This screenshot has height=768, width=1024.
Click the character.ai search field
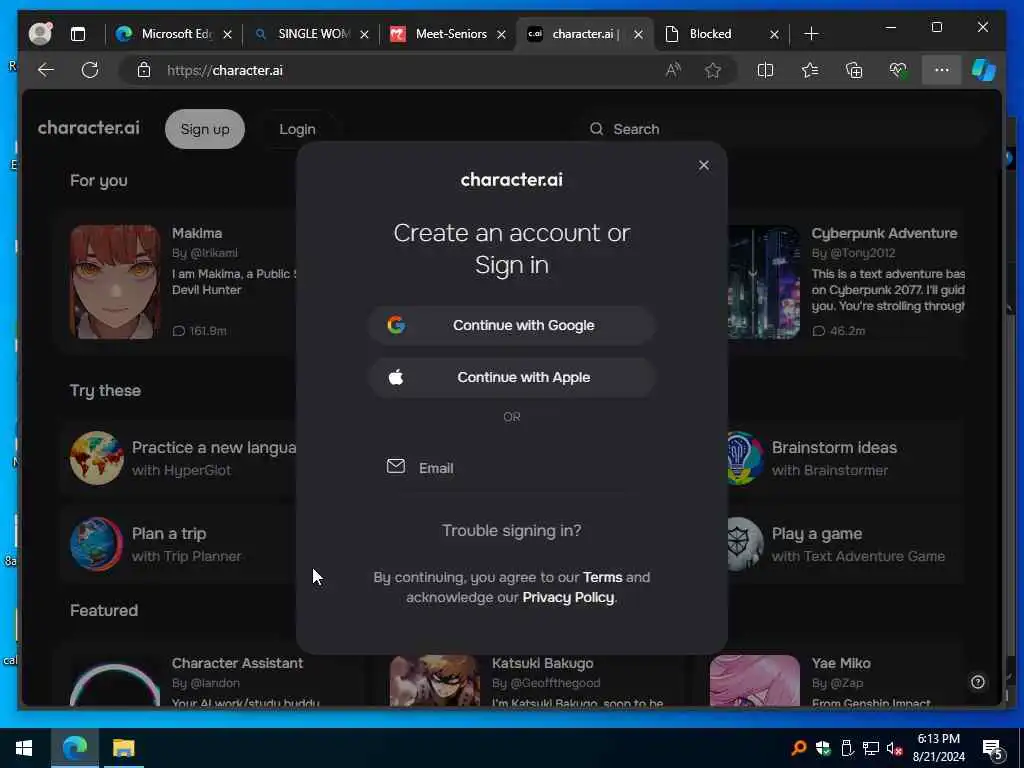coord(784,129)
